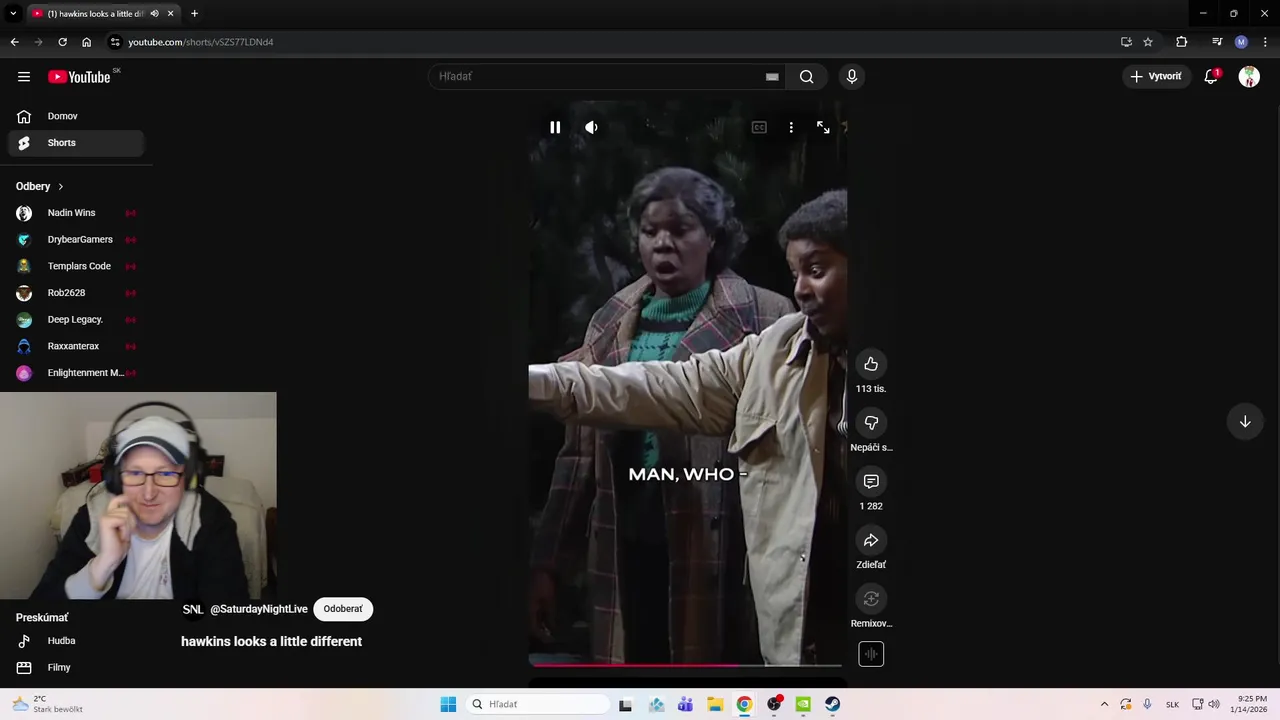
Task: Open Enlightenment M... channel in sidebar
Action: [x=76, y=373]
